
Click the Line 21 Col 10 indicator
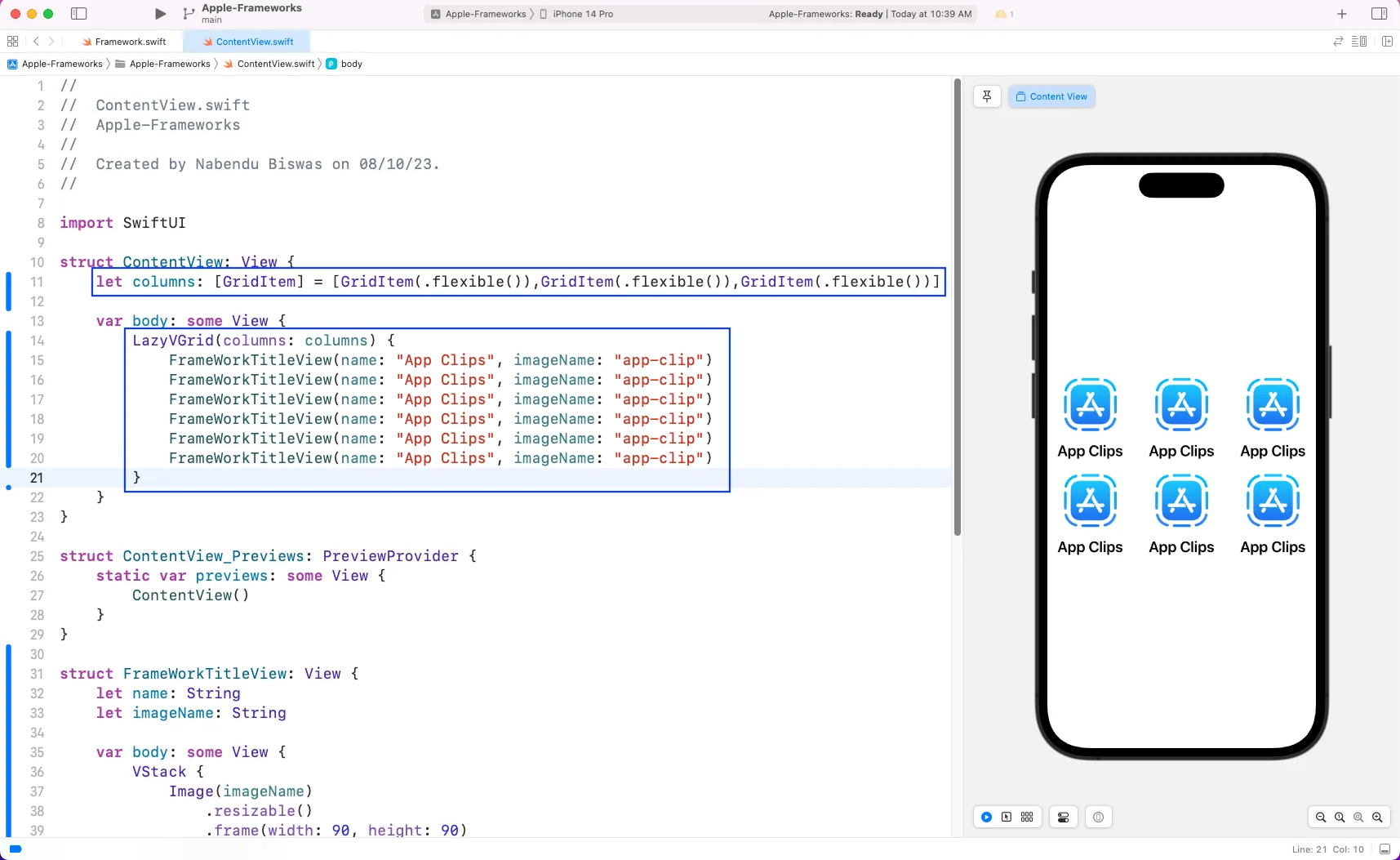tap(1327, 849)
